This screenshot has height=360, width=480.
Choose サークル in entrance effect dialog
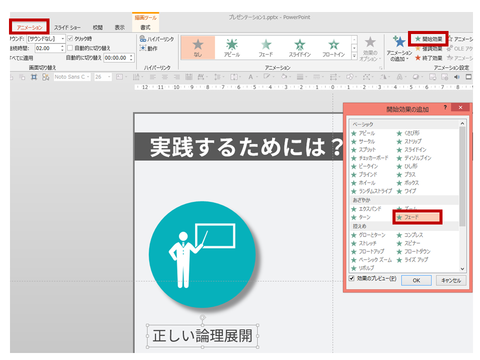pyautogui.click(x=363, y=142)
